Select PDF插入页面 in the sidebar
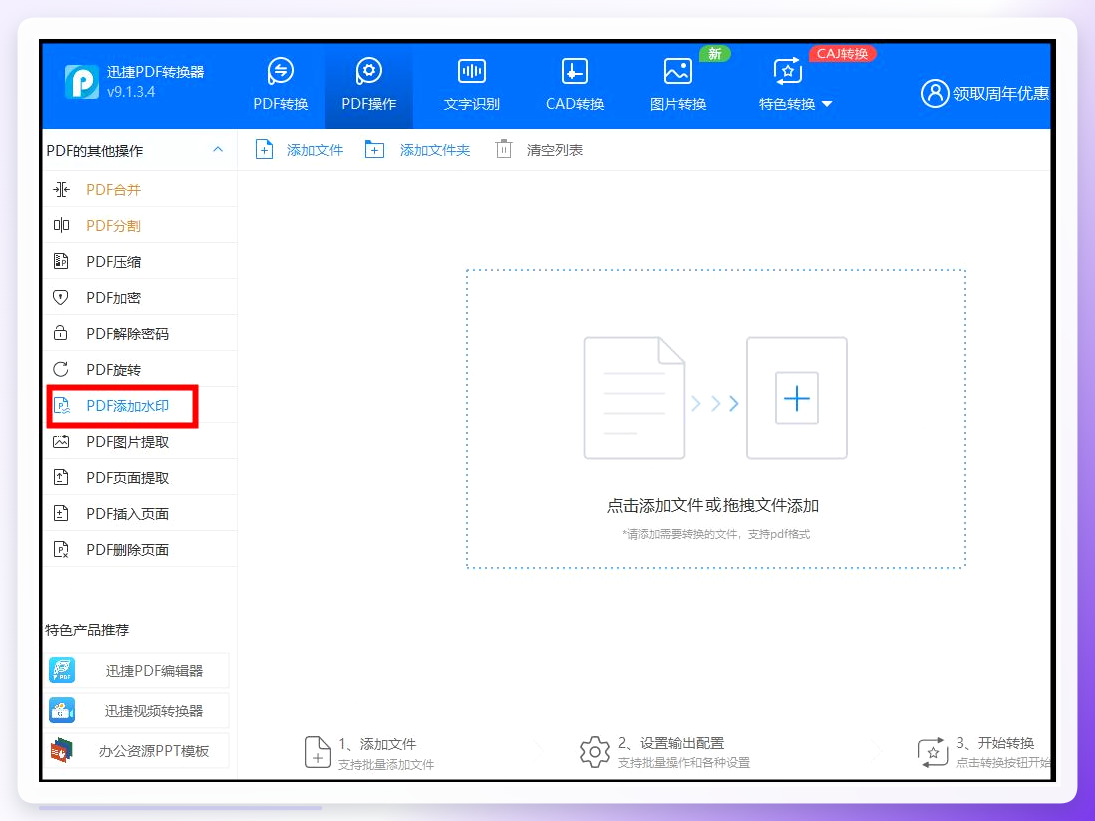Viewport: 1095px width, 821px height. point(140,513)
